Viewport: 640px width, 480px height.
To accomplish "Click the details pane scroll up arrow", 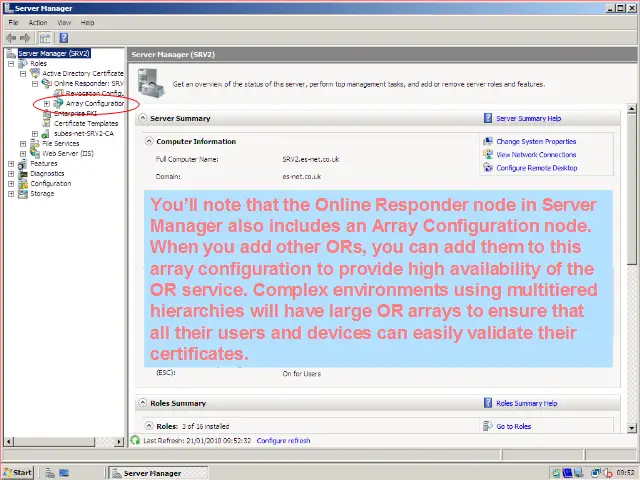I will pyautogui.click(x=631, y=109).
